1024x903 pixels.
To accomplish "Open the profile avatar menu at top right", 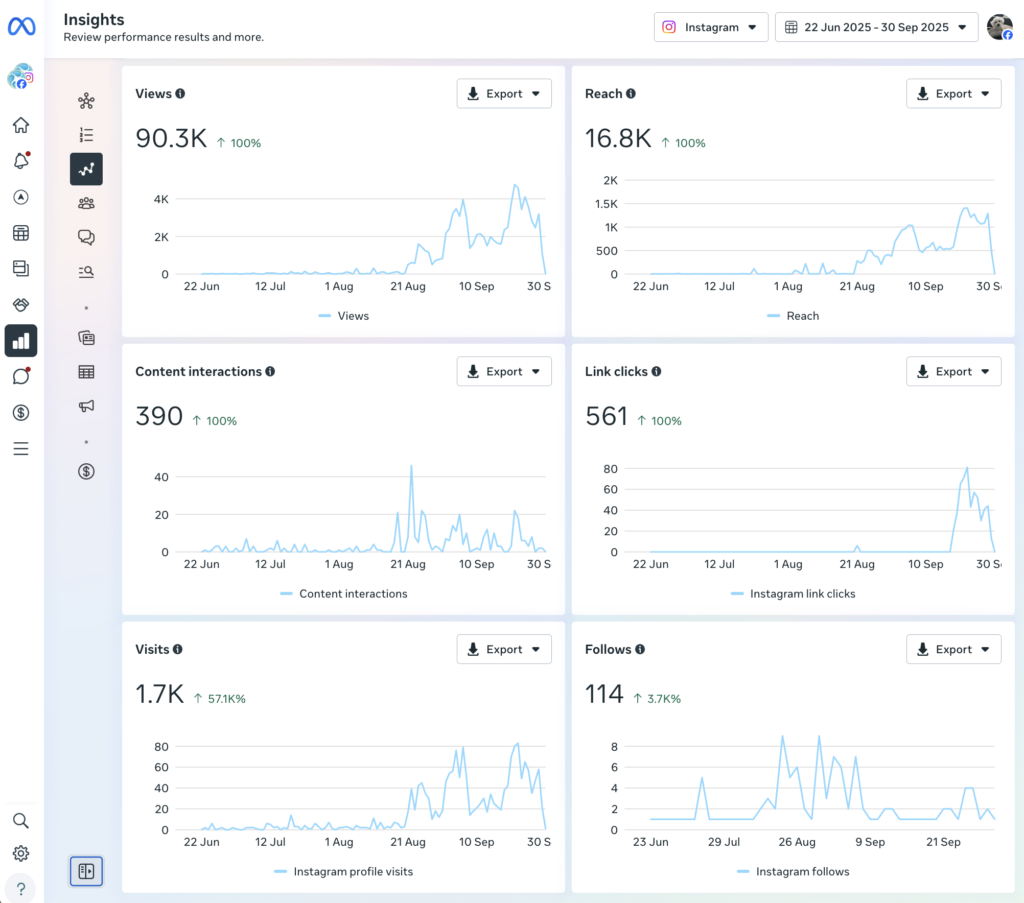I will 999,27.
